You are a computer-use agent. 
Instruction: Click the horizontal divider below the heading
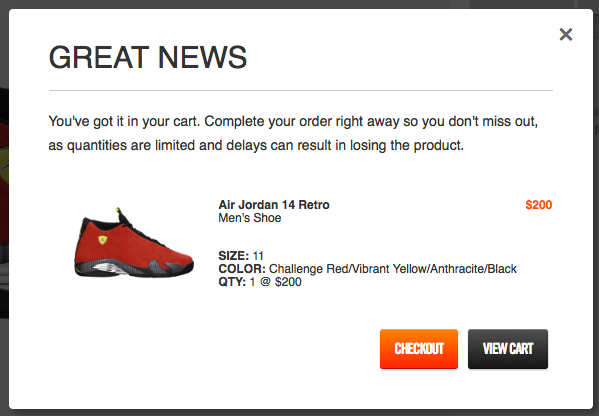pos(301,91)
